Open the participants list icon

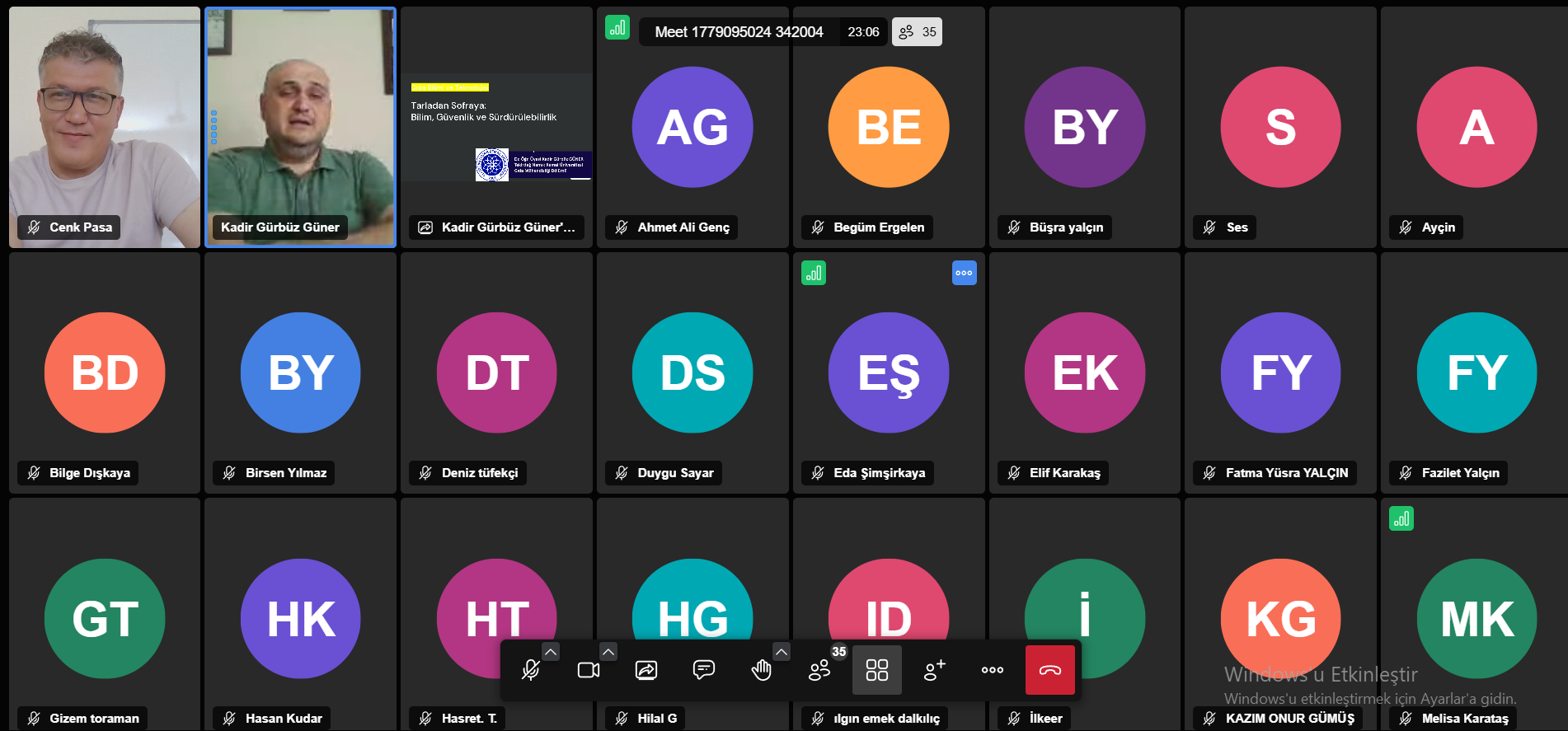(819, 670)
